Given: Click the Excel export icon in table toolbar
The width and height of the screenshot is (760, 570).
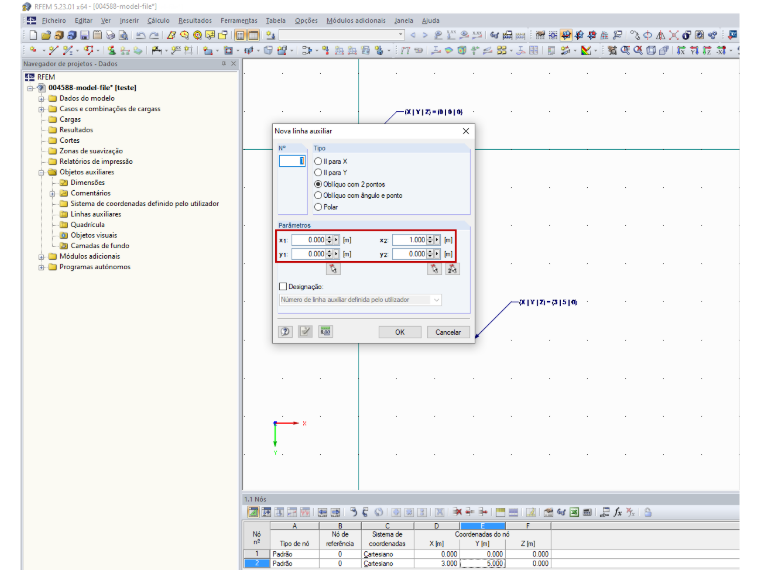Looking at the screenshot, I should click(x=574, y=512).
